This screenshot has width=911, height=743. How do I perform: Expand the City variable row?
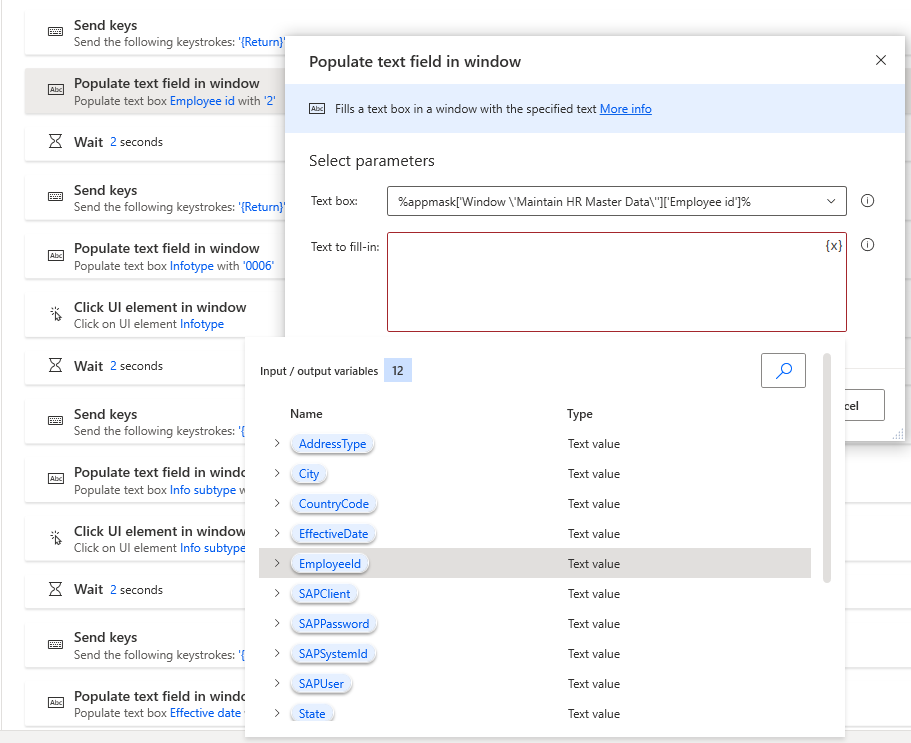[277, 473]
